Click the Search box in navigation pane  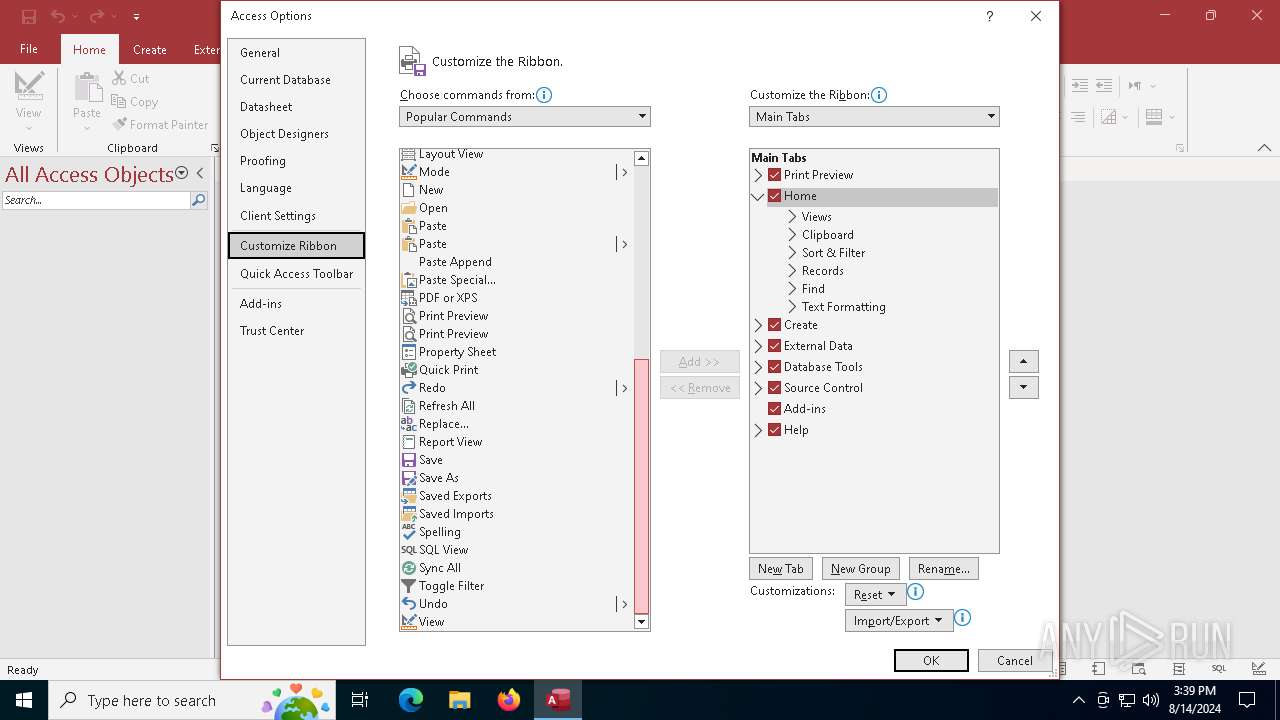(x=96, y=200)
